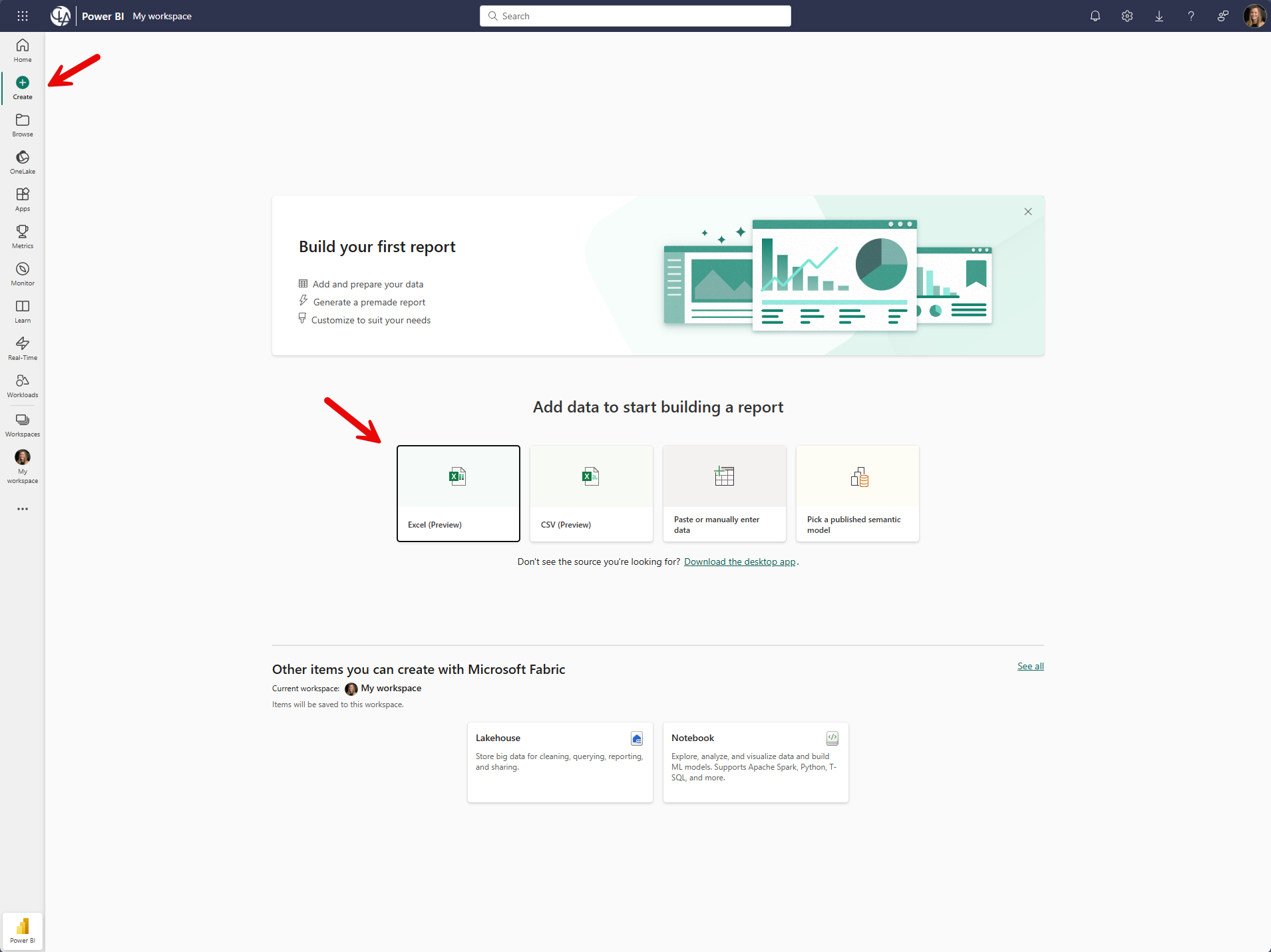Open the Metrics hub

click(22, 236)
